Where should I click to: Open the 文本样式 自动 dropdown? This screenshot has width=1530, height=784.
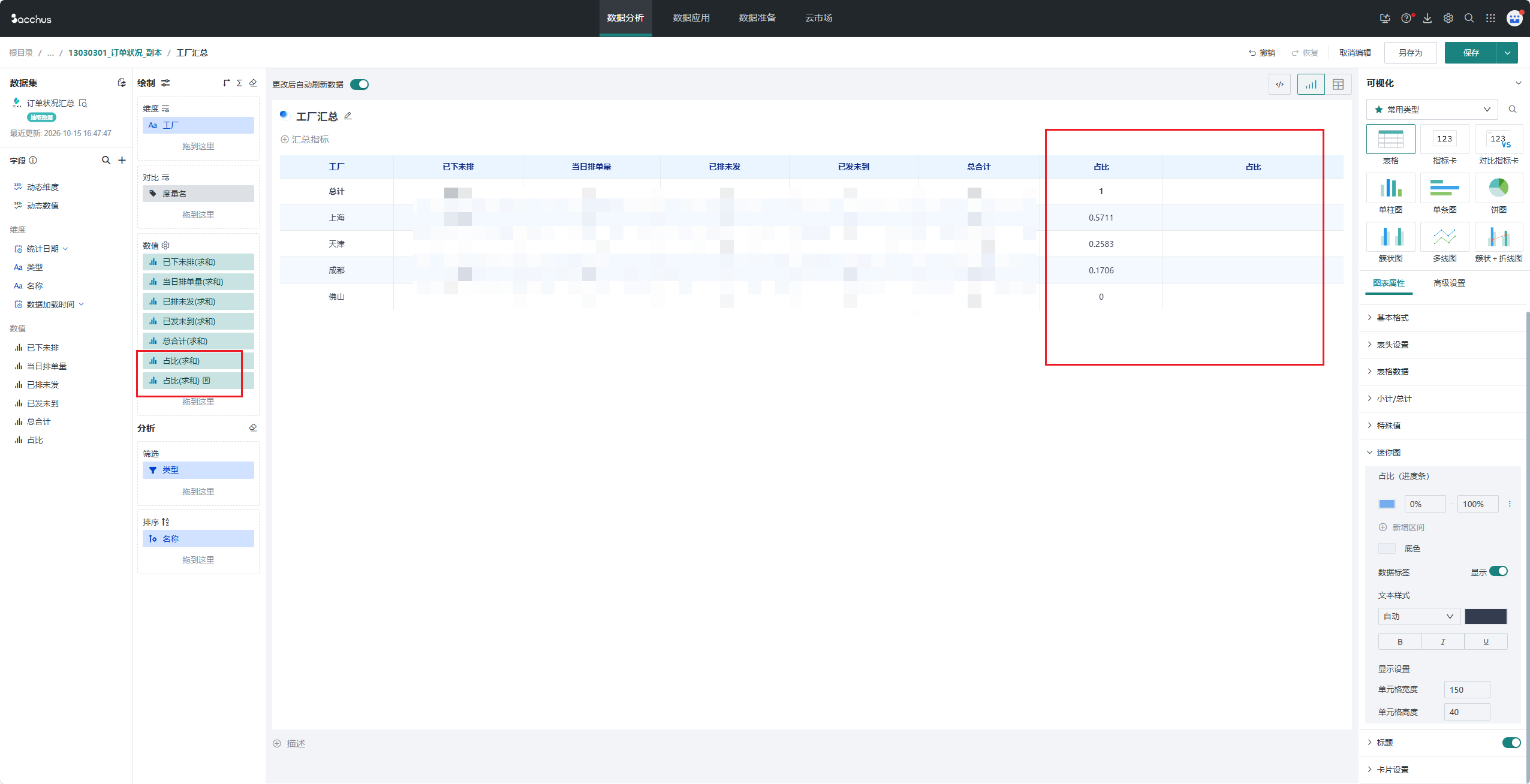(1419, 616)
